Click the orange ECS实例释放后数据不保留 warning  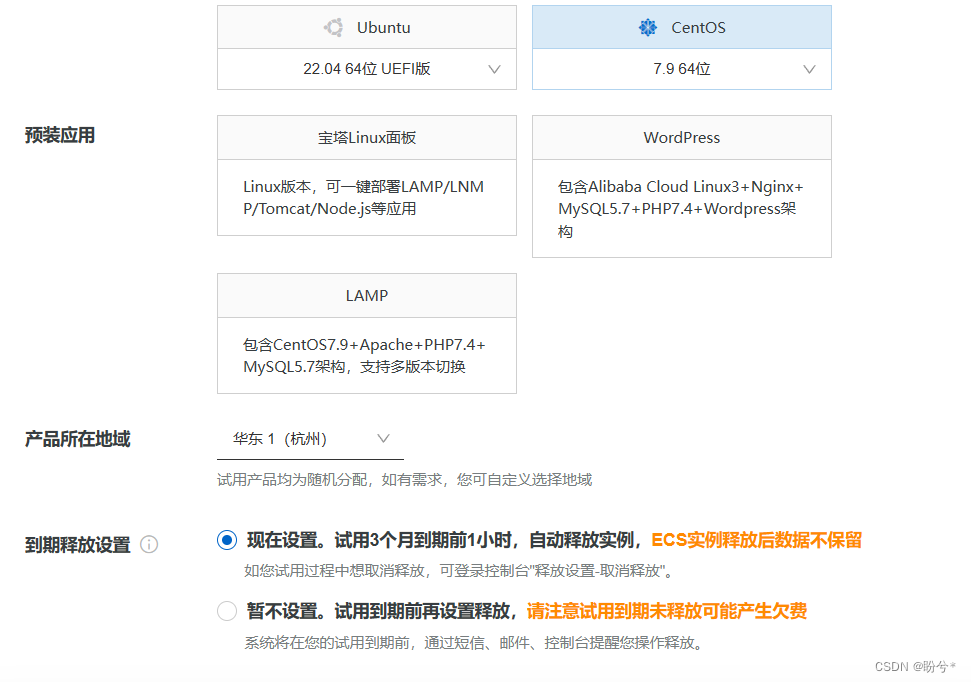[757, 540]
